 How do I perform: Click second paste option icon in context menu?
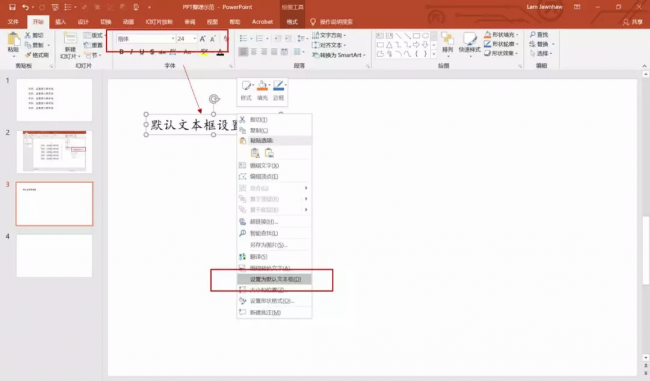click(x=269, y=153)
